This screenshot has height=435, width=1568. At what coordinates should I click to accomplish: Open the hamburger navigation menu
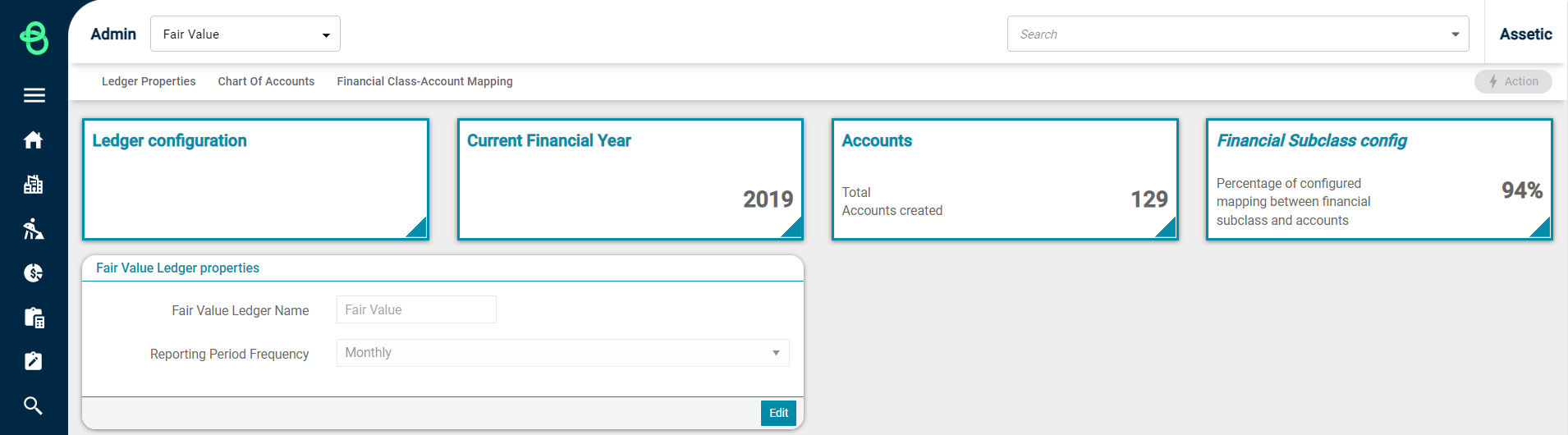34,95
